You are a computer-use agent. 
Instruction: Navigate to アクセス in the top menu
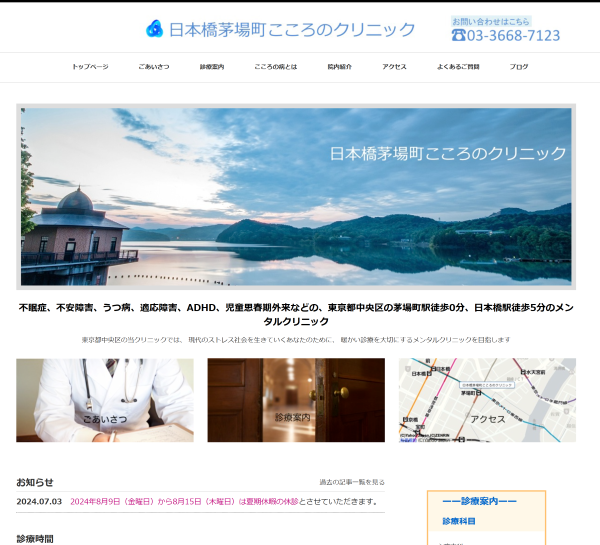pos(394,67)
